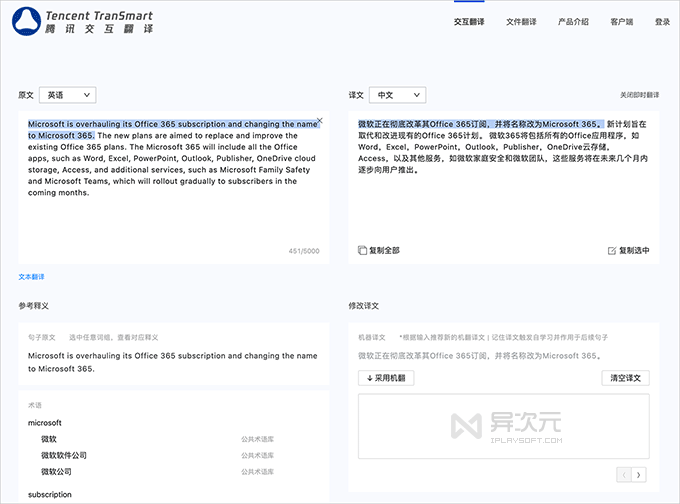The width and height of the screenshot is (680, 504).
Task: Click the 复制选中 copy-selection icon
Action: tap(612, 251)
